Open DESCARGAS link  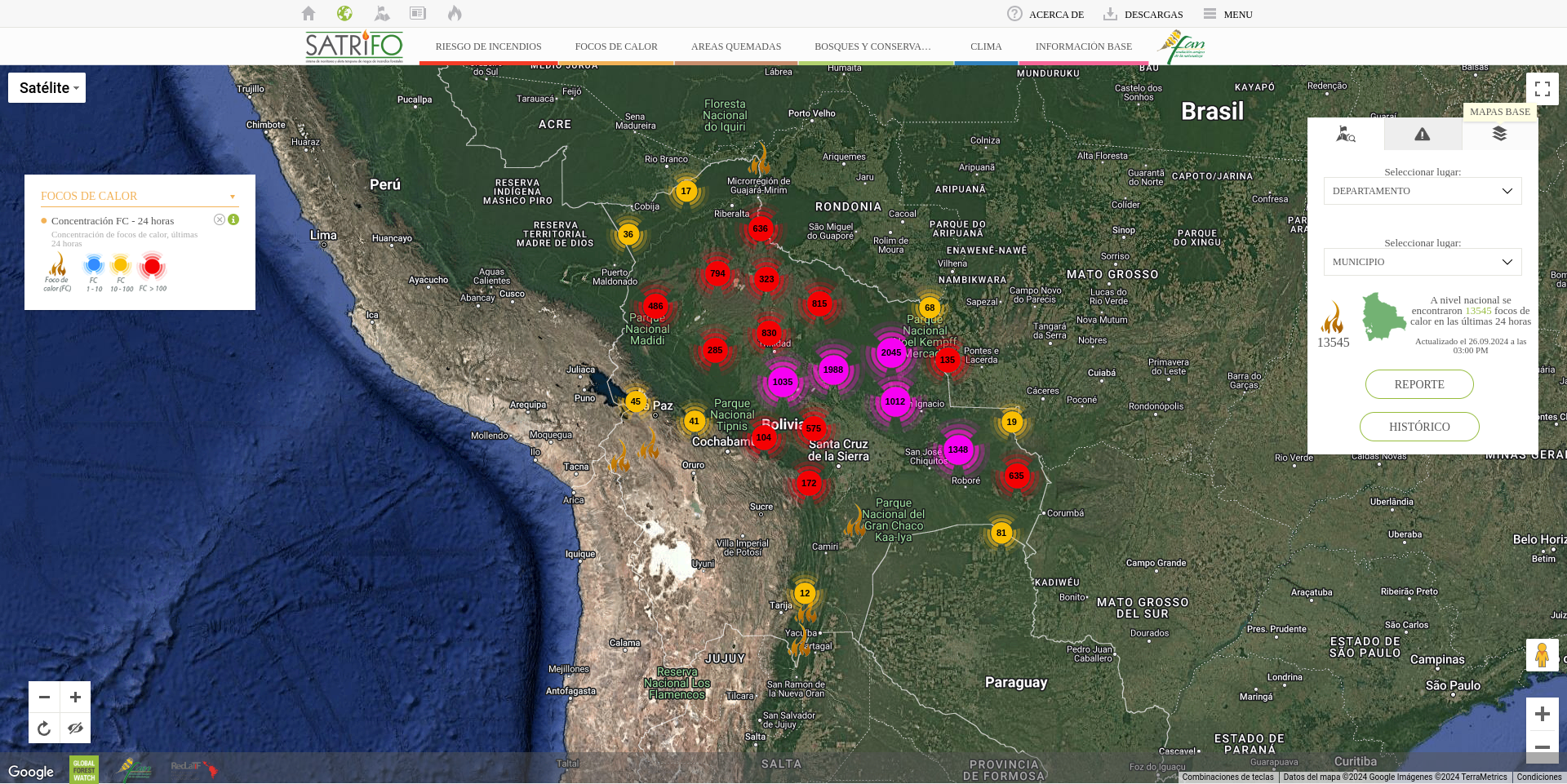tap(1153, 15)
